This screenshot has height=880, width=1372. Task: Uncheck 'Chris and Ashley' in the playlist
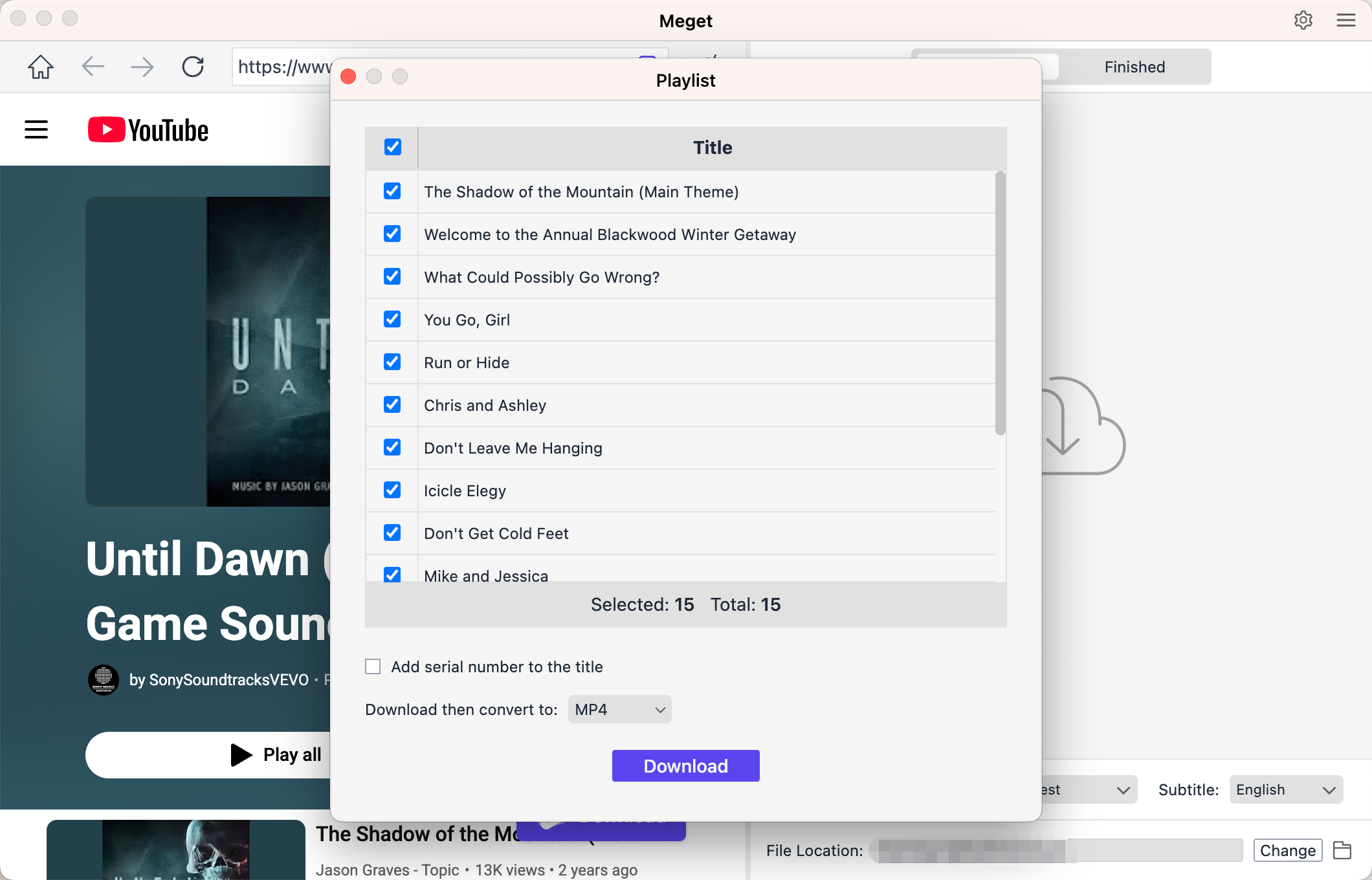point(392,404)
